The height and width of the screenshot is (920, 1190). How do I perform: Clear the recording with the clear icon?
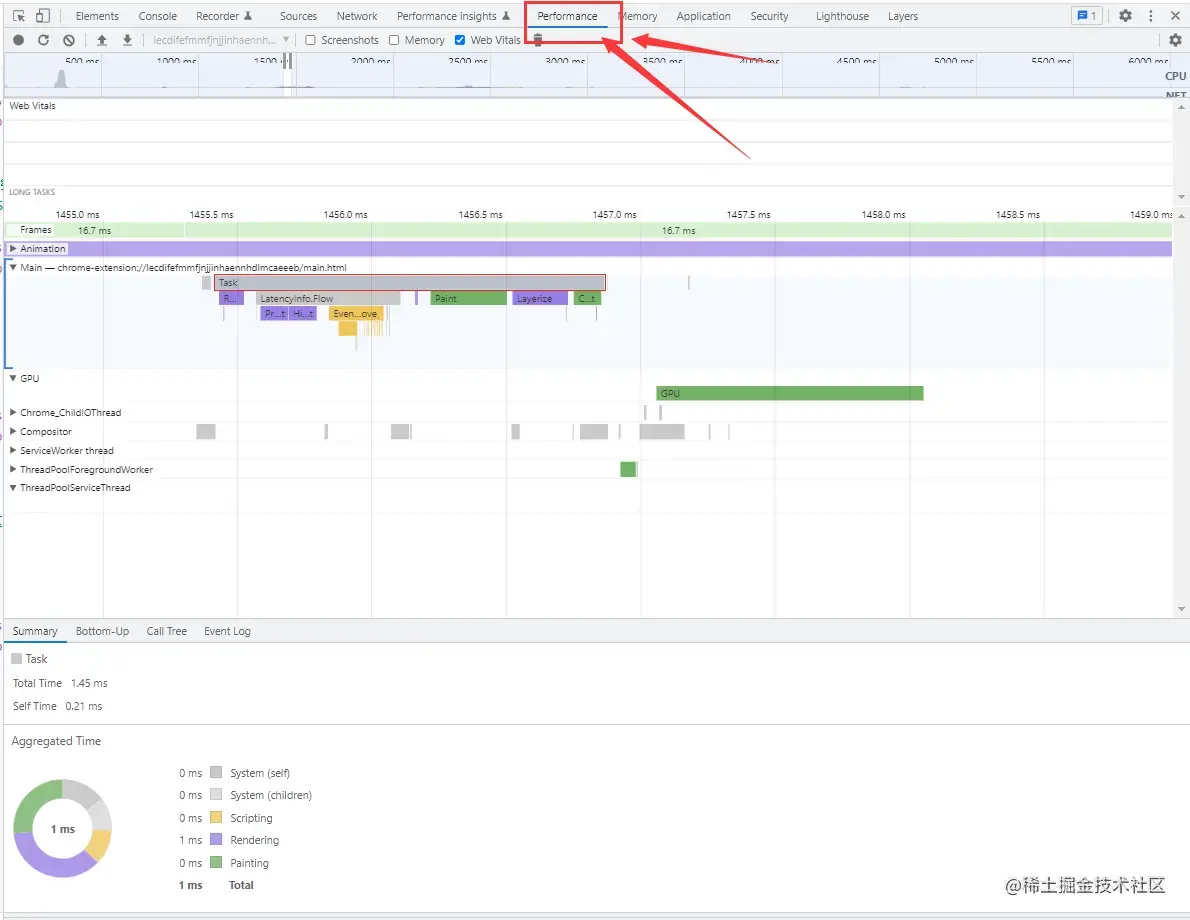[x=69, y=40]
